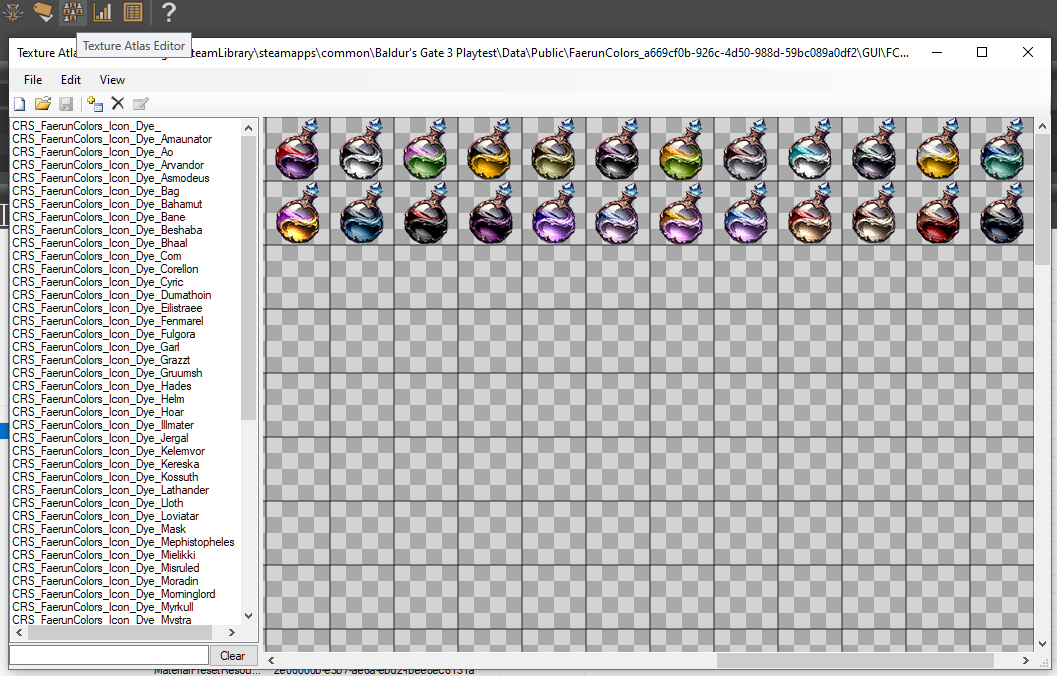Select CRS_FaerunColors_Icon_Dye_Bahamut entry

[107, 204]
